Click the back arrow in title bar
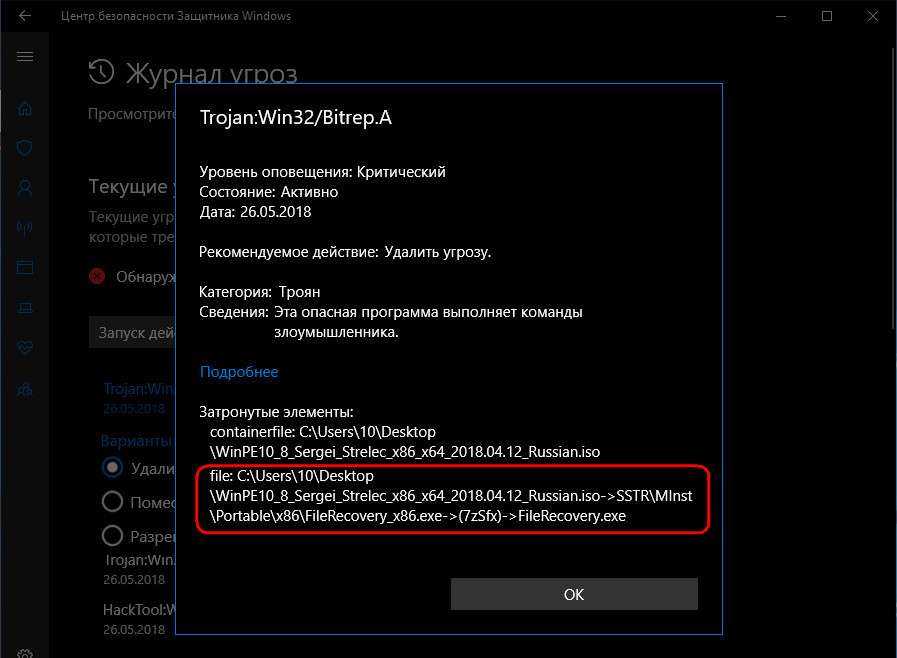 click(25, 16)
